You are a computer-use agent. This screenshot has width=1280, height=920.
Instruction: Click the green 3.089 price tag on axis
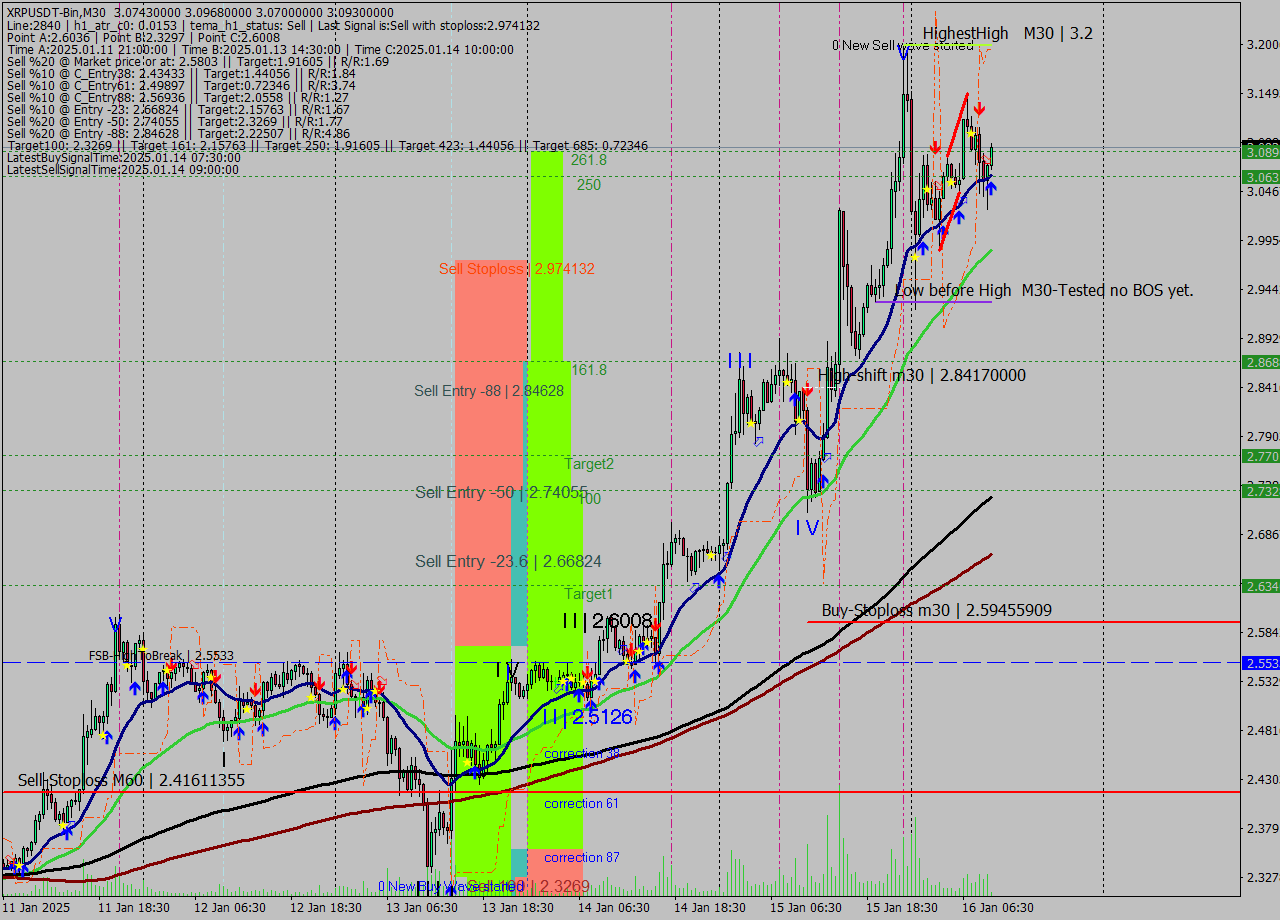[x=1260, y=153]
